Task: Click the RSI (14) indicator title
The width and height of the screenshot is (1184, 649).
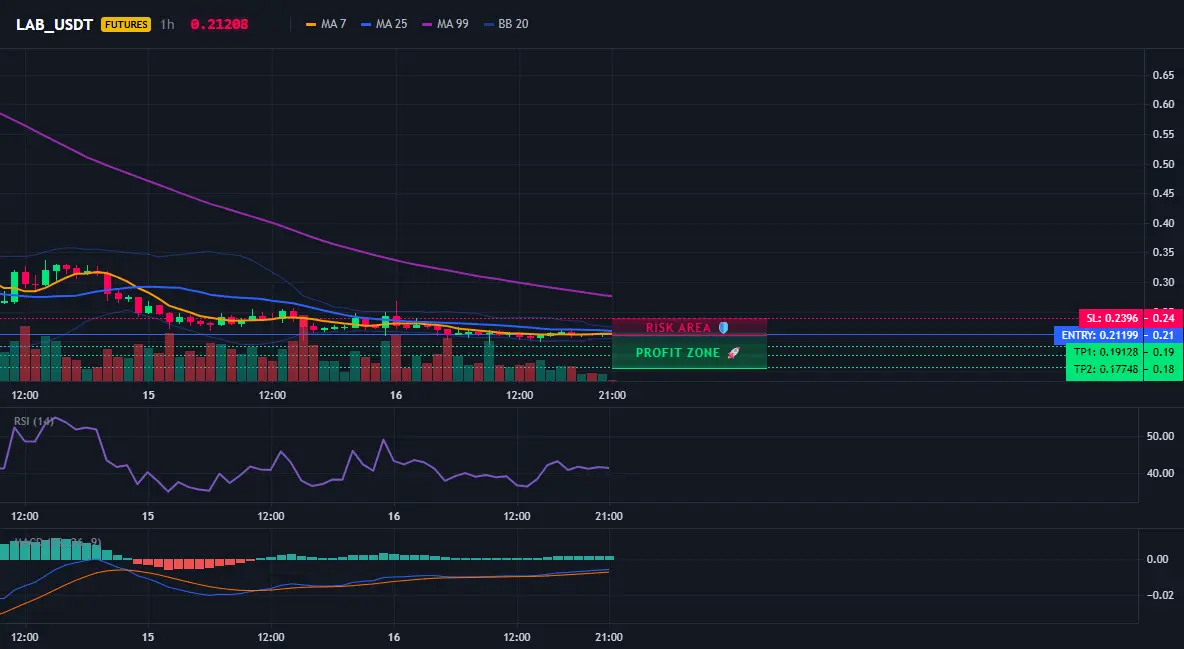Action: 34,421
